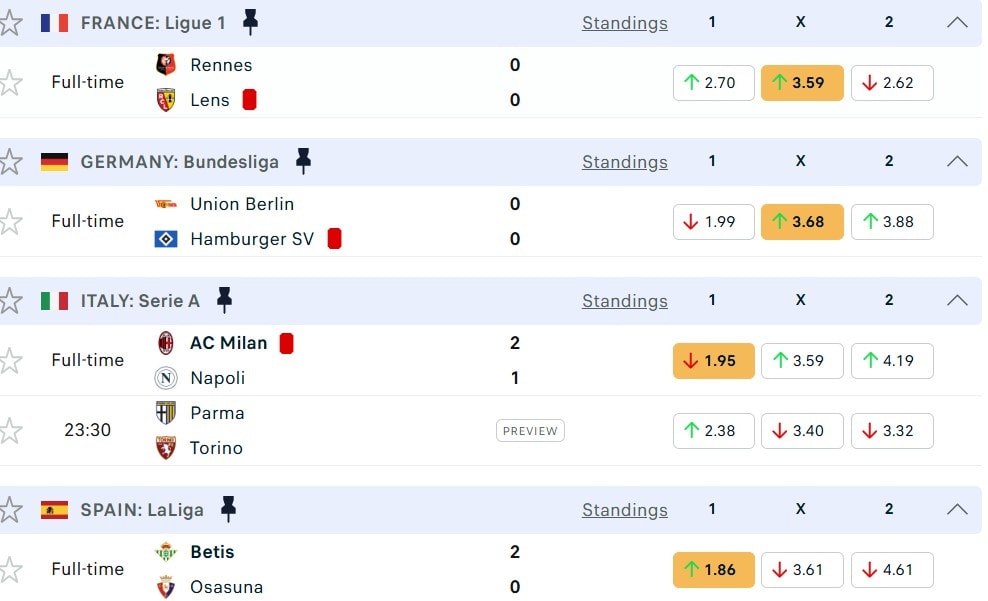Click the Rennes club crest

(x=166, y=65)
